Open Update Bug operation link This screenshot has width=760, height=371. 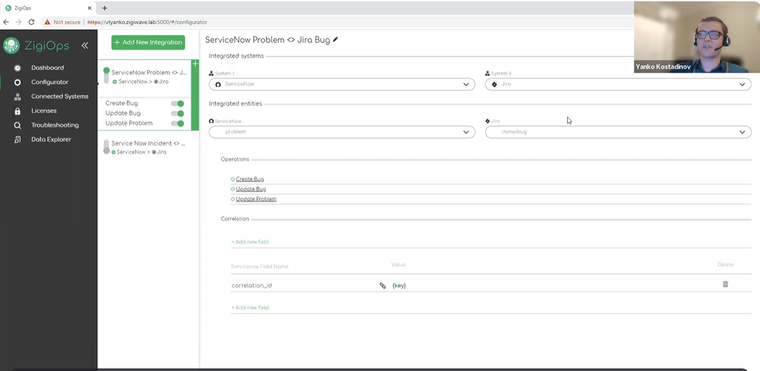tap(251, 189)
